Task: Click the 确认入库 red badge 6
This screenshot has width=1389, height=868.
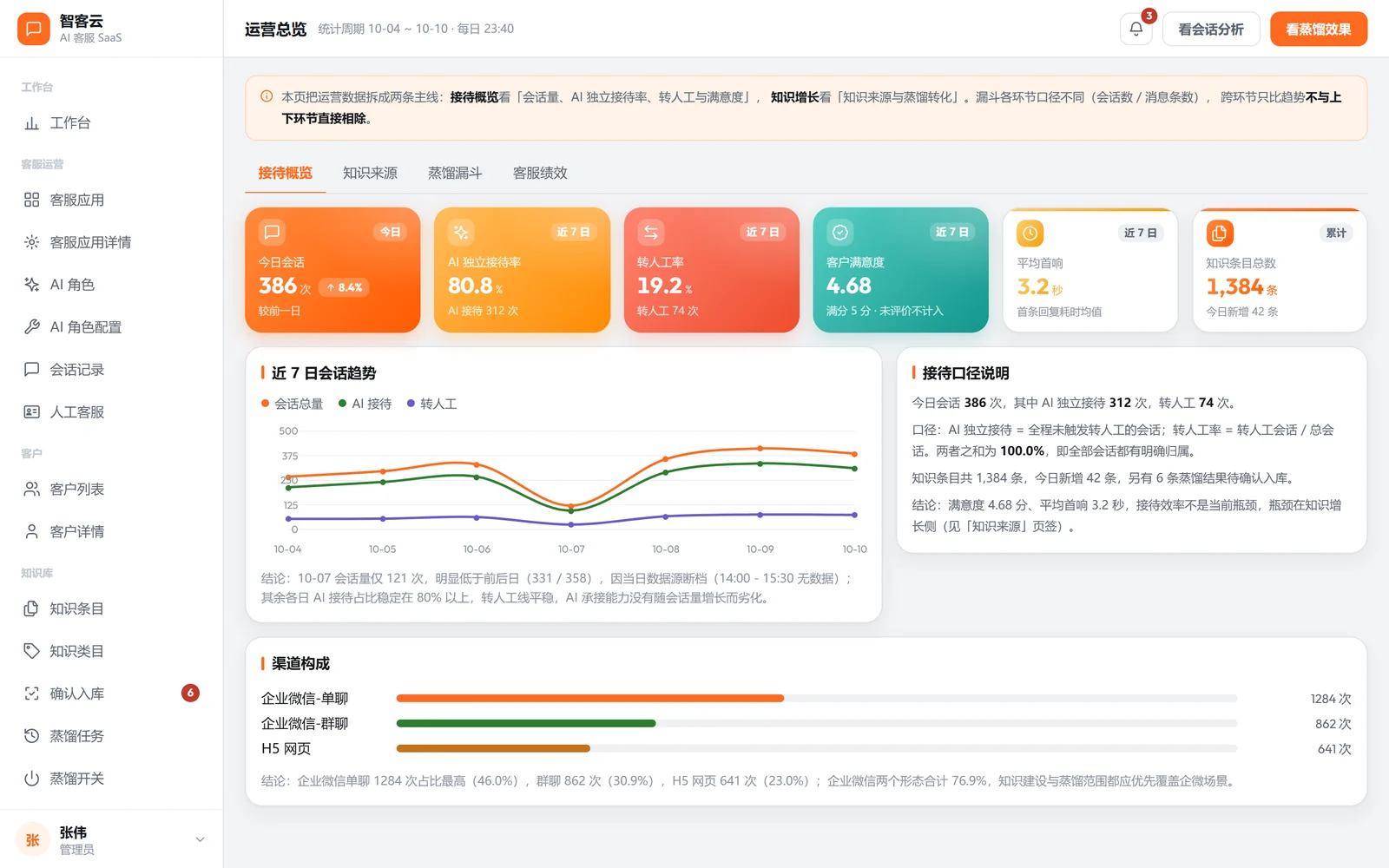Action: coord(190,693)
